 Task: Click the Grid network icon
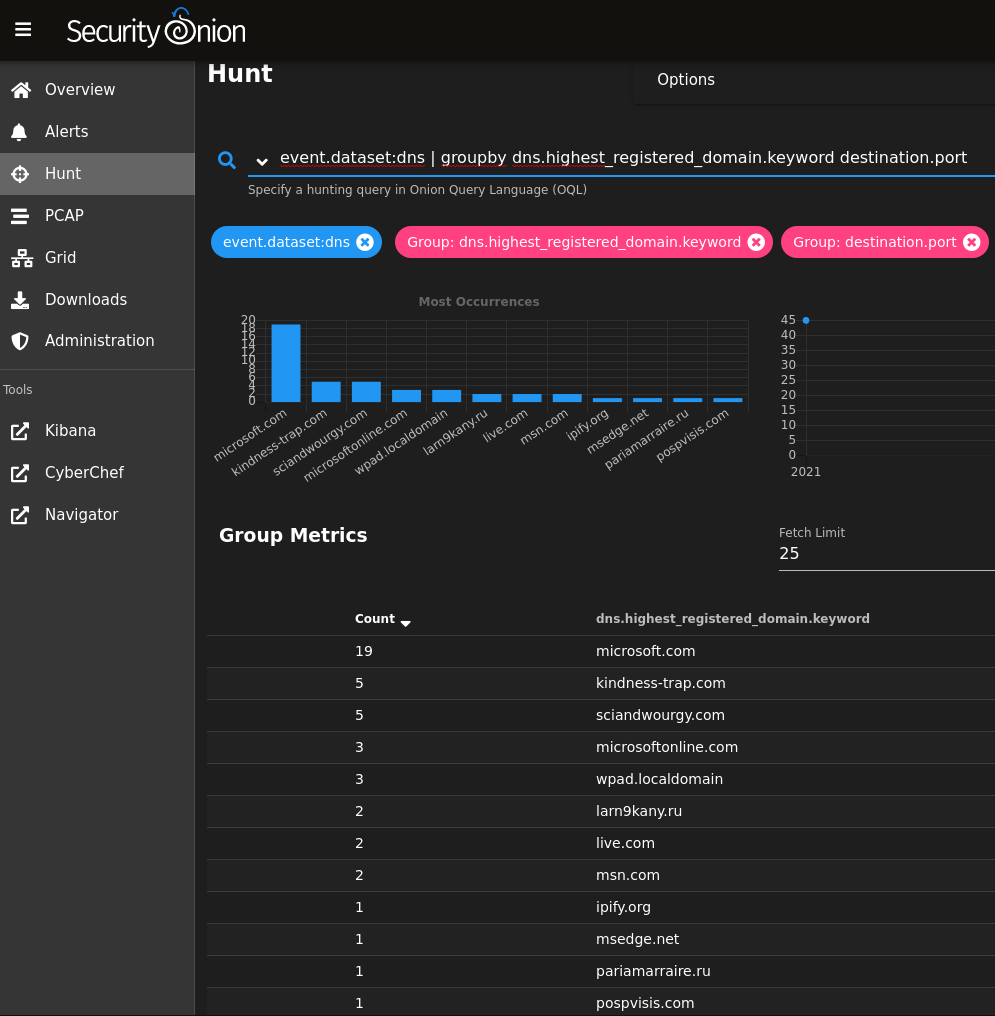21,258
